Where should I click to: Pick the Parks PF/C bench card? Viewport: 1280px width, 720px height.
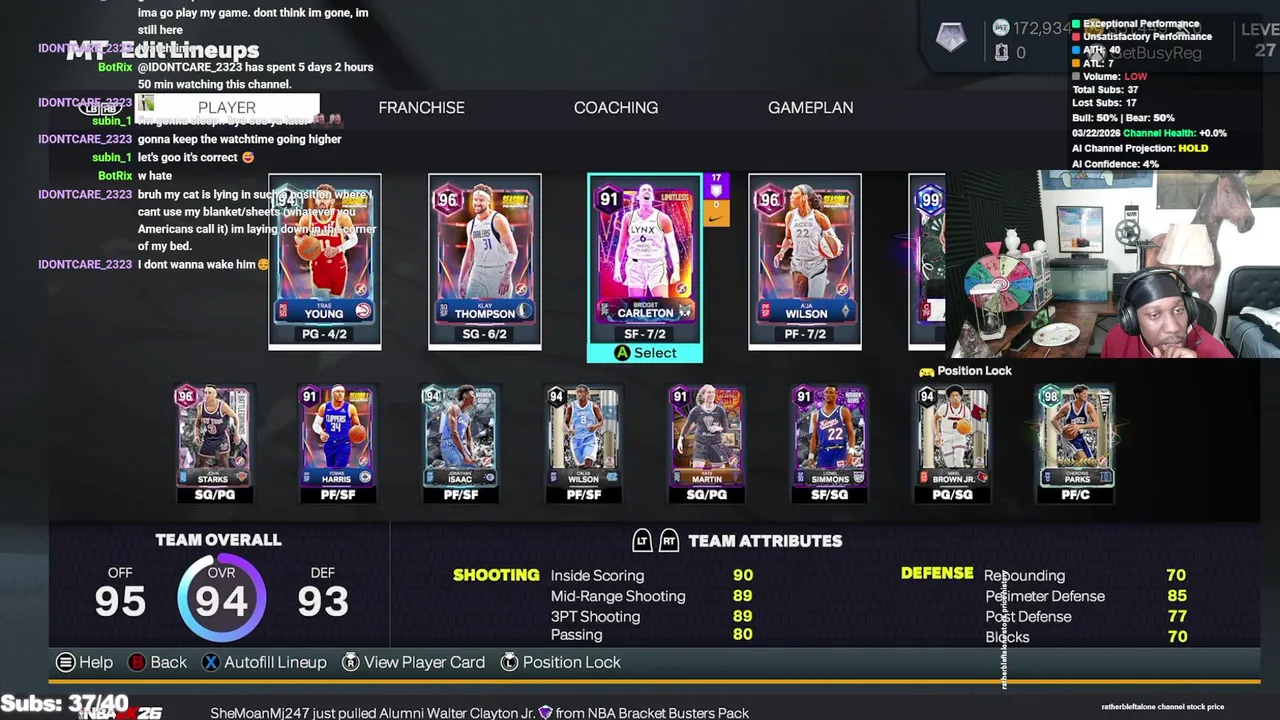[1075, 443]
